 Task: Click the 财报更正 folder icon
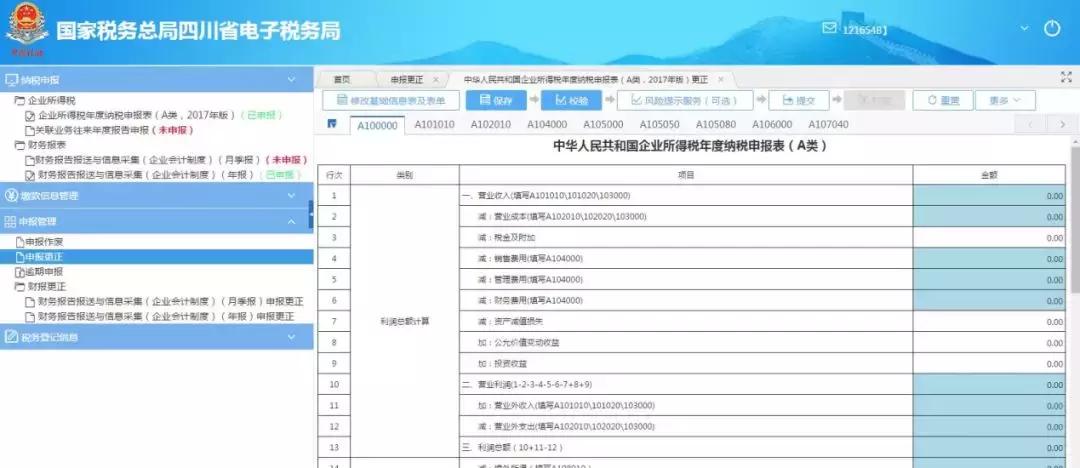click(19, 287)
